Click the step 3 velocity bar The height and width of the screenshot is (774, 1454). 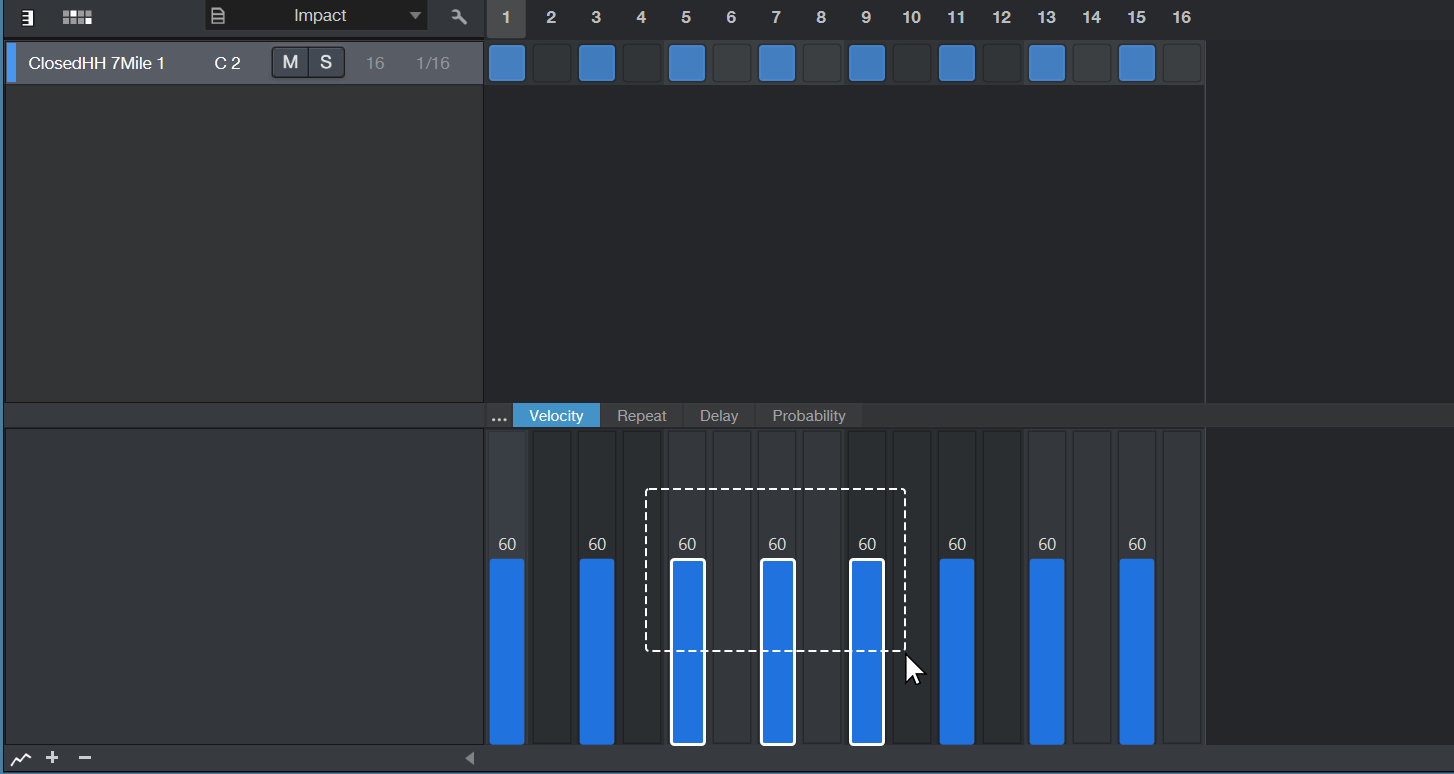click(x=597, y=651)
